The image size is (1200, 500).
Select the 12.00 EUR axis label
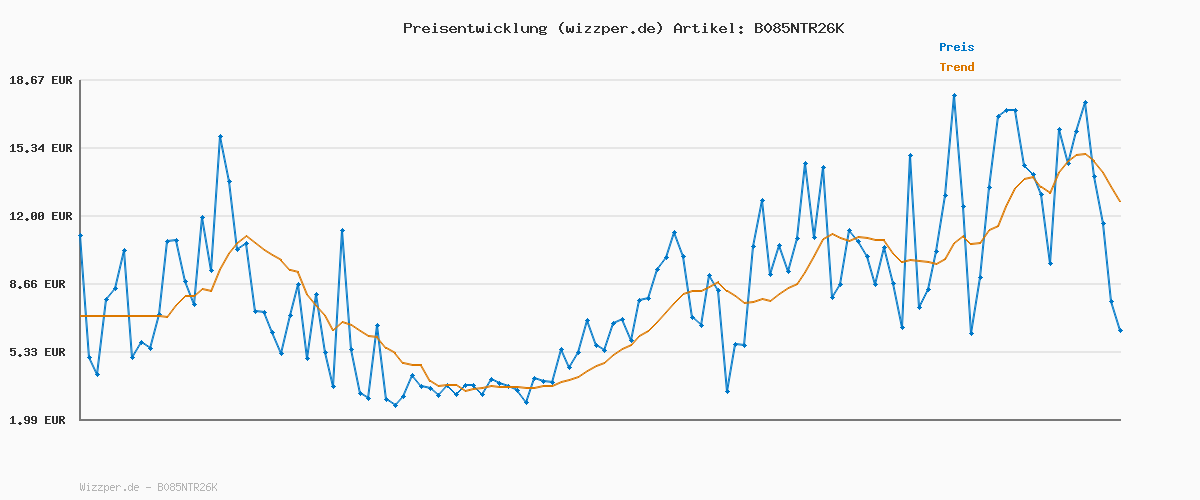pyautogui.click(x=41, y=216)
